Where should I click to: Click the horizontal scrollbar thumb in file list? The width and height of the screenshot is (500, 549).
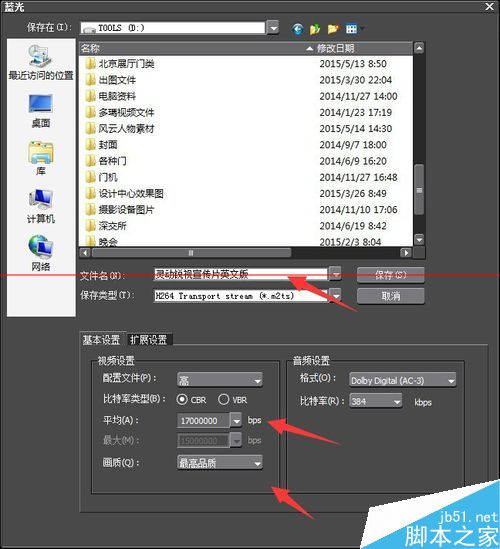point(191,252)
